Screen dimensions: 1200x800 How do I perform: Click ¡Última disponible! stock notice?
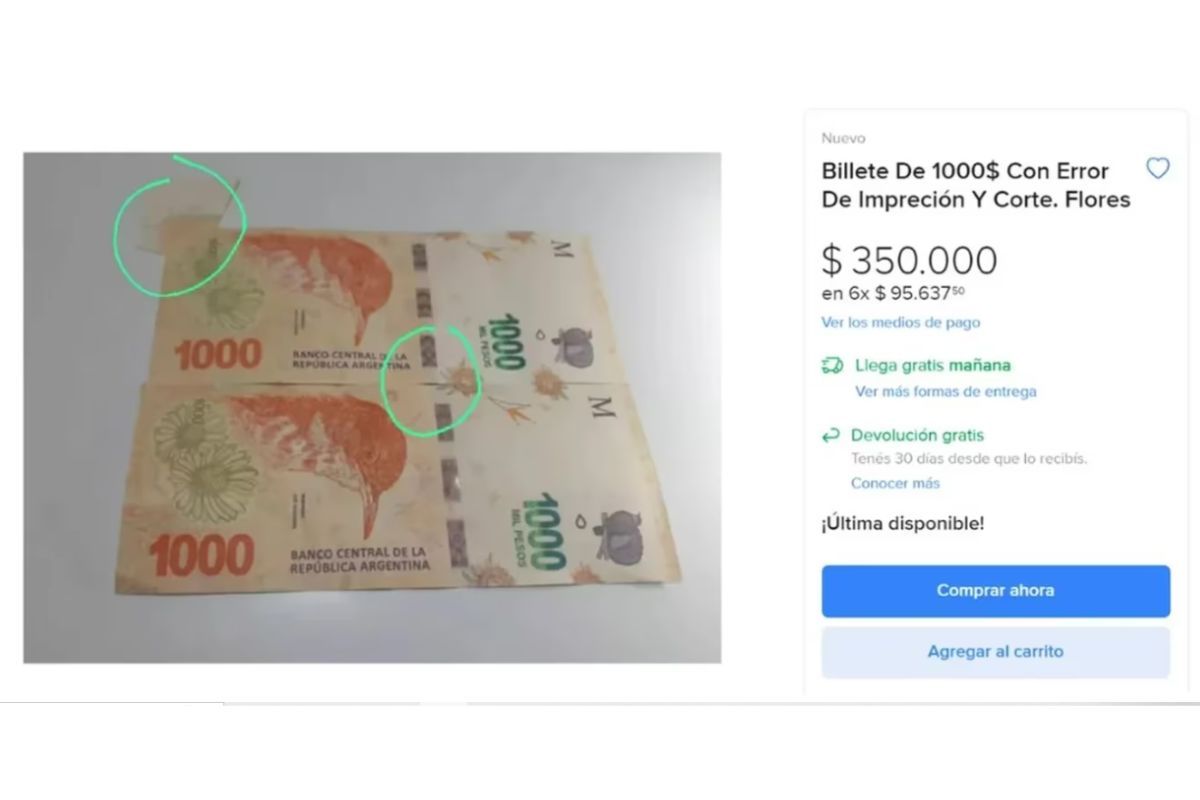click(x=903, y=523)
